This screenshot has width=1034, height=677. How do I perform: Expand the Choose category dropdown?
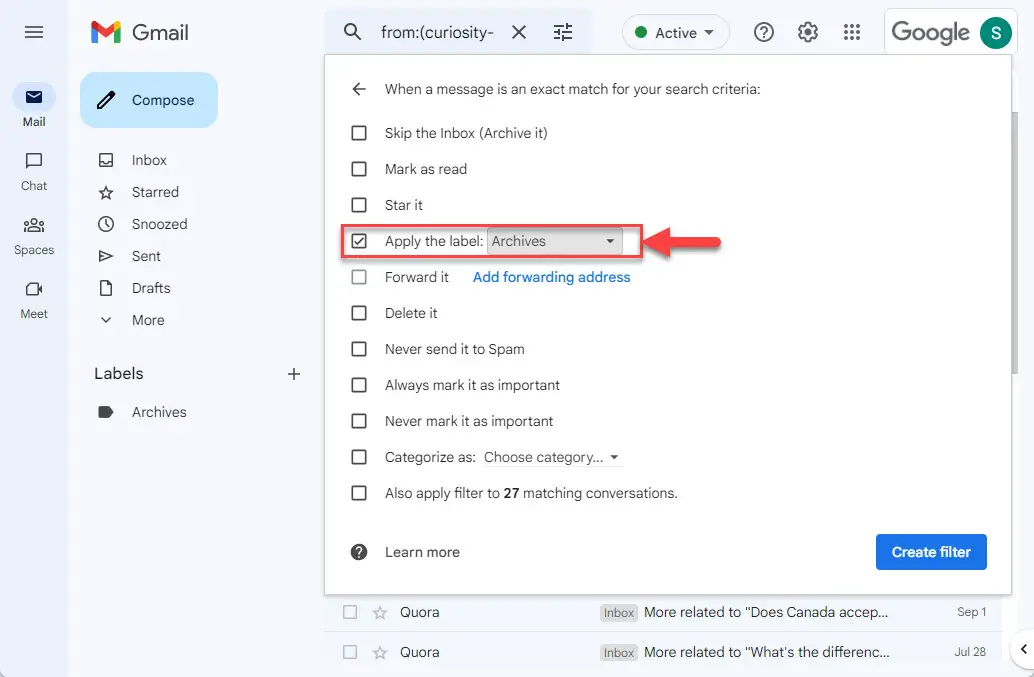pyautogui.click(x=552, y=457)
